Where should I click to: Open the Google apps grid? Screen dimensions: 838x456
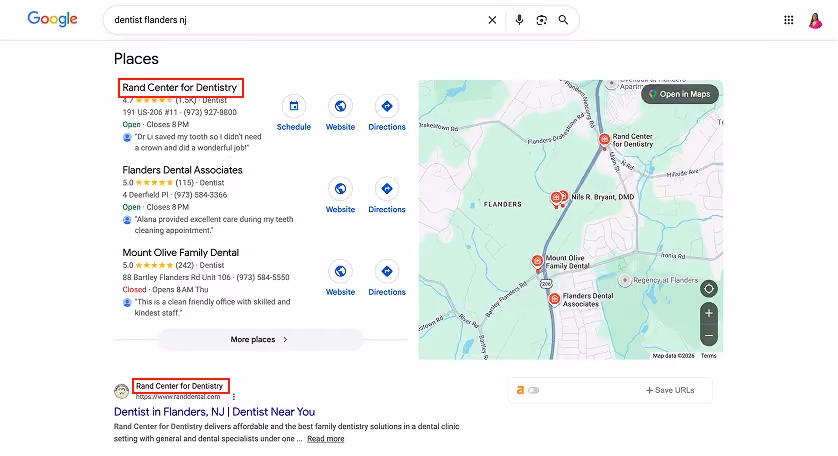[788, 20]
